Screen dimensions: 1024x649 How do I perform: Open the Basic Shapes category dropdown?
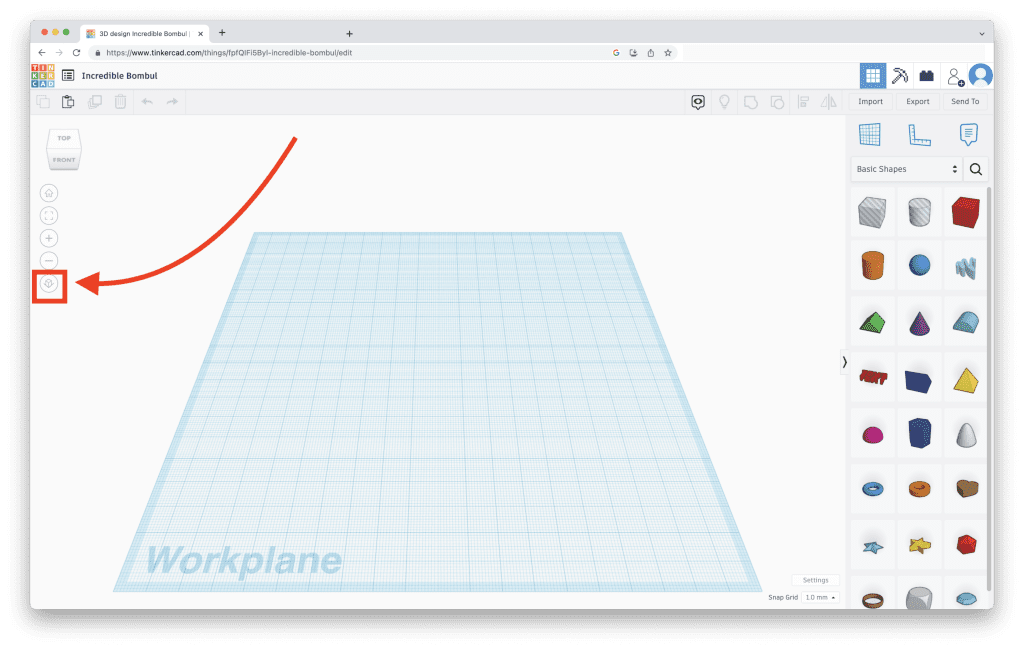click(x=907, y=170)
